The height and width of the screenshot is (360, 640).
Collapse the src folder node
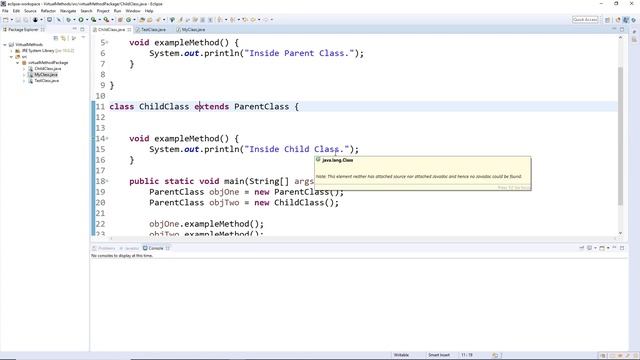point(11,57)
